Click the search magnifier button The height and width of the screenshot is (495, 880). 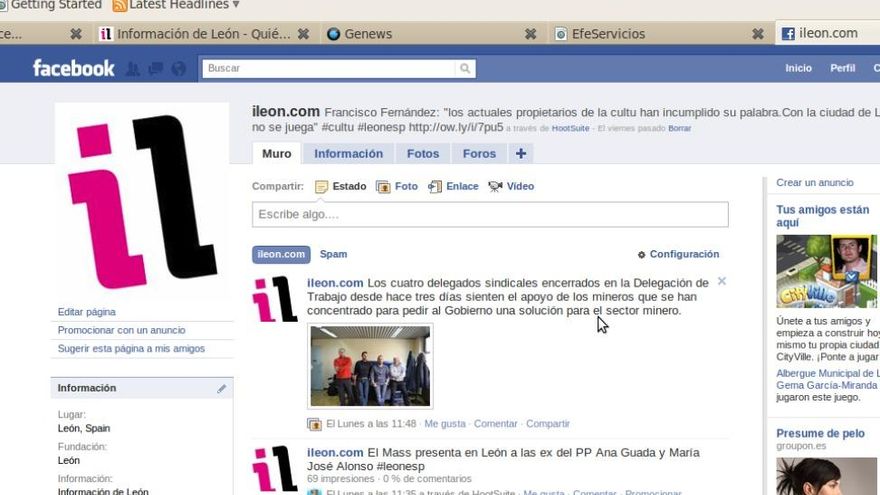point(465,68)
